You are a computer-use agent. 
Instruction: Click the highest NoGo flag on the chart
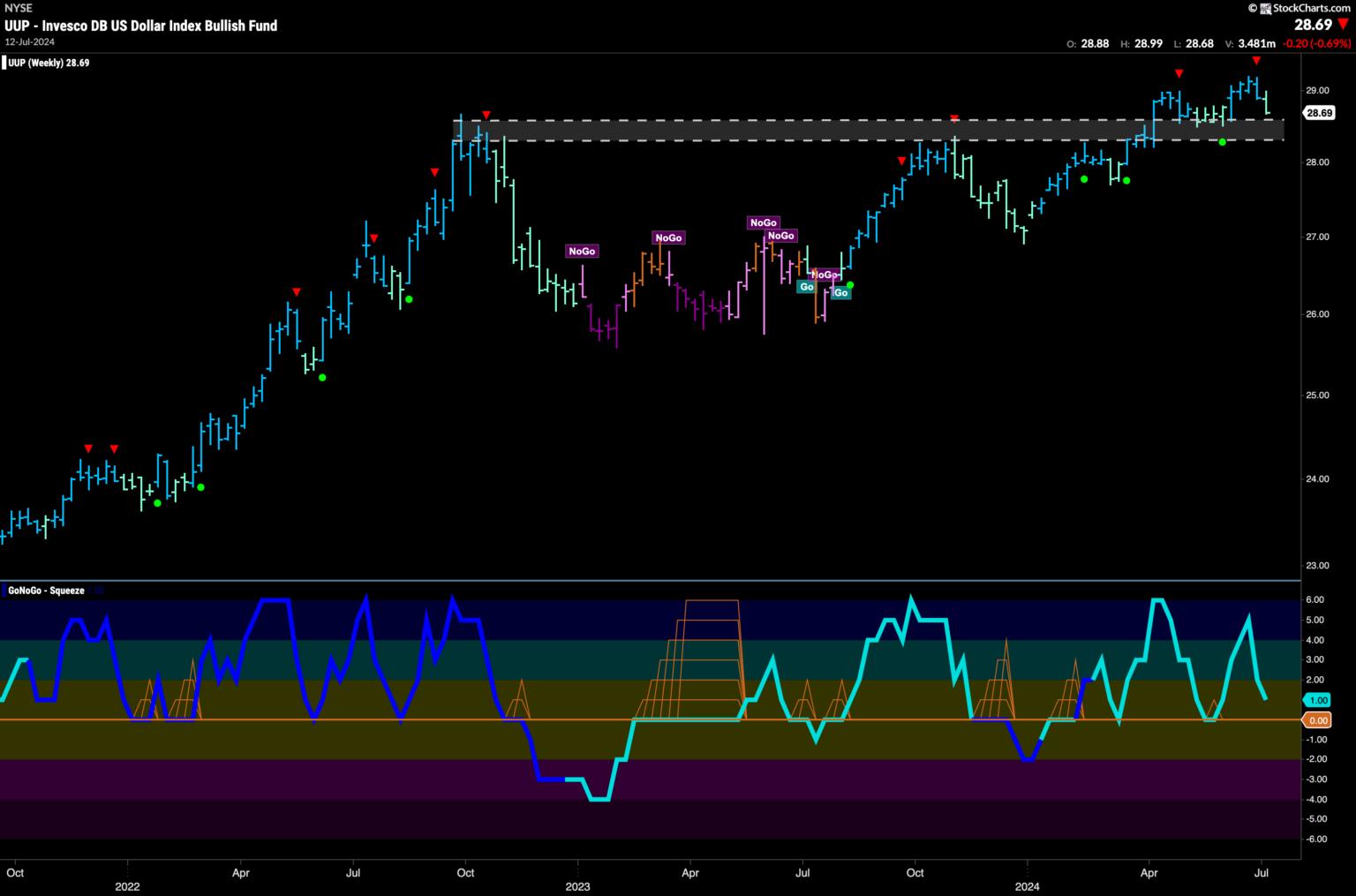pyautogui.click(x=763, y=223)
